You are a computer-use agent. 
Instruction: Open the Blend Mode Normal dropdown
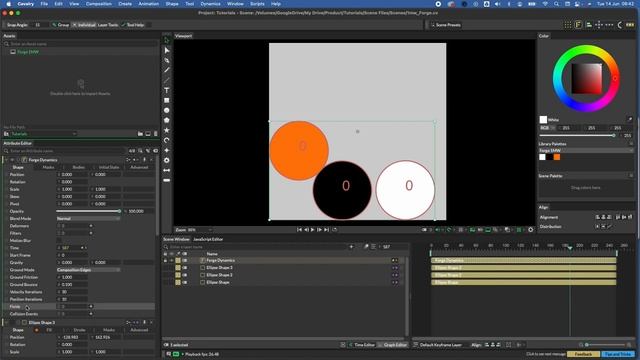[x=88, y=218]
